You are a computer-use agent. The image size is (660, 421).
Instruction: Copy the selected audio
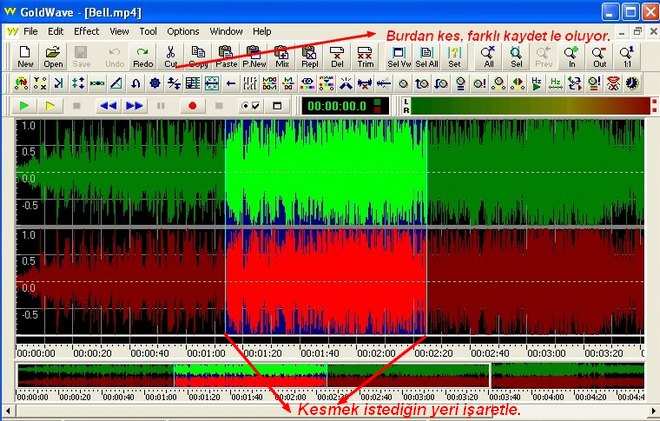[x=198, y=57]
